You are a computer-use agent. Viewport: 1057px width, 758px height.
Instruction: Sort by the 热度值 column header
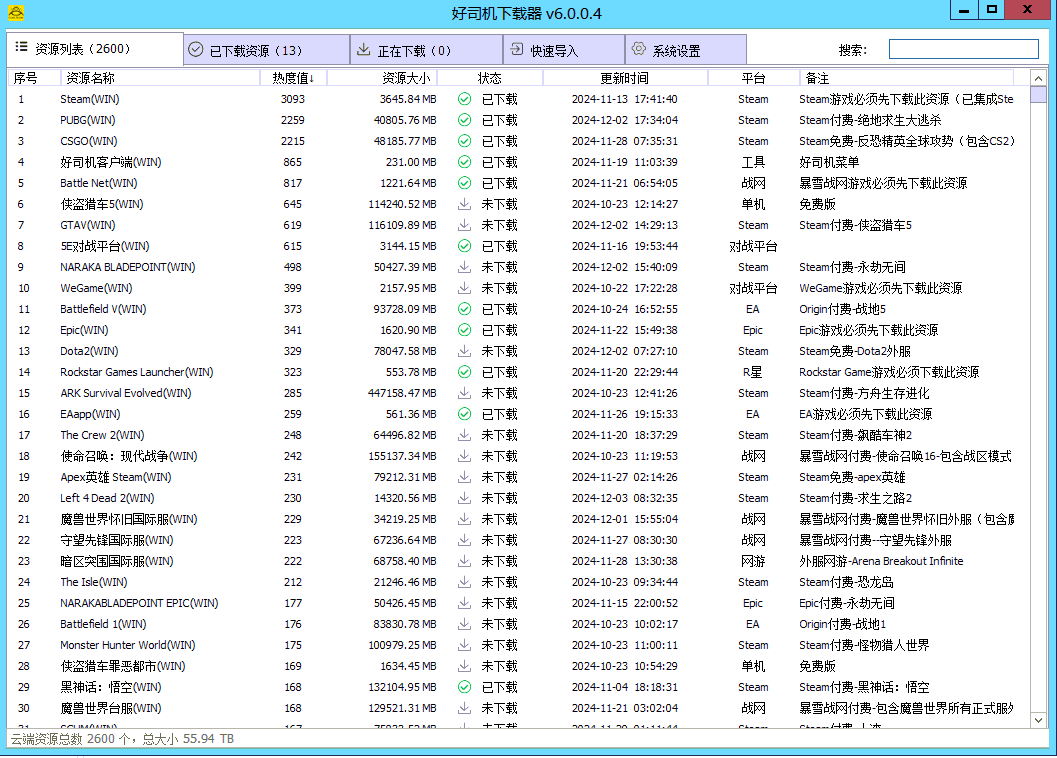click(293, 78)
